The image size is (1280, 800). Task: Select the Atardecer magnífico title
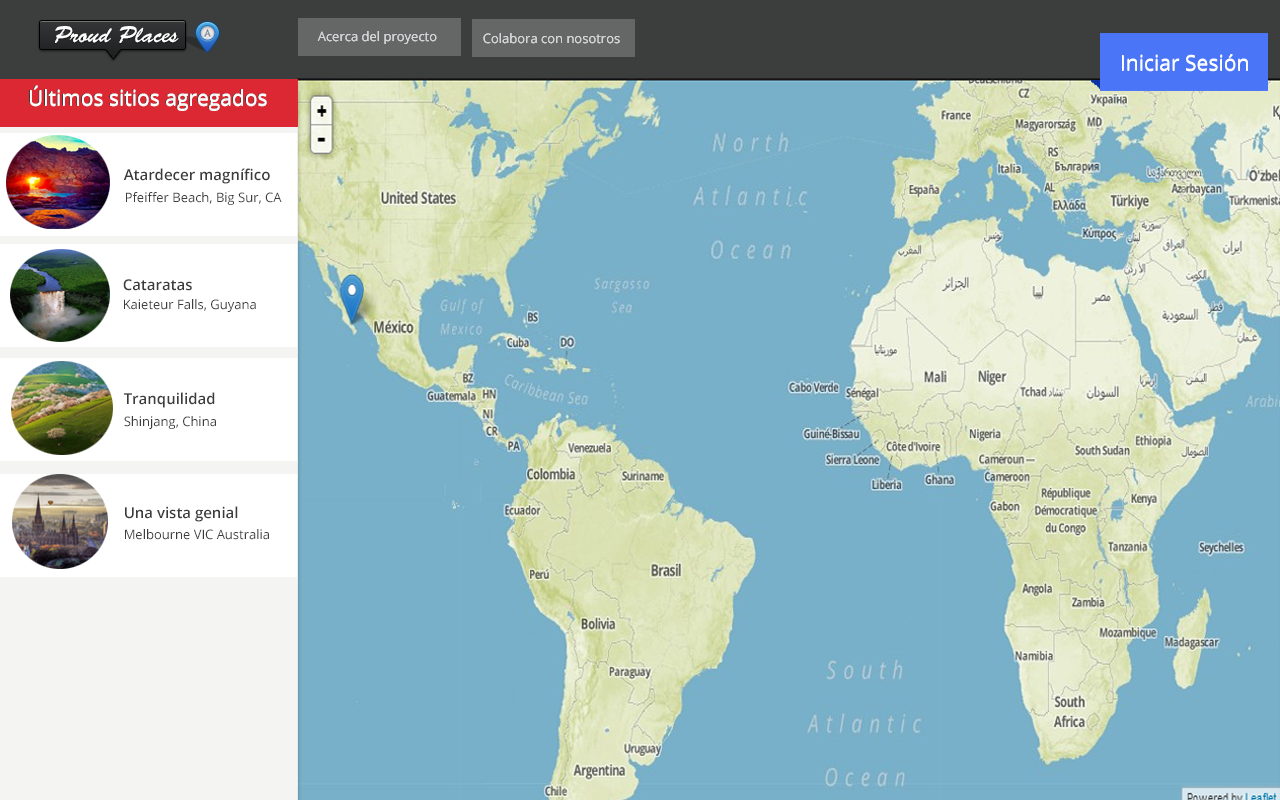pyautogui.click(x=197, y=175)
